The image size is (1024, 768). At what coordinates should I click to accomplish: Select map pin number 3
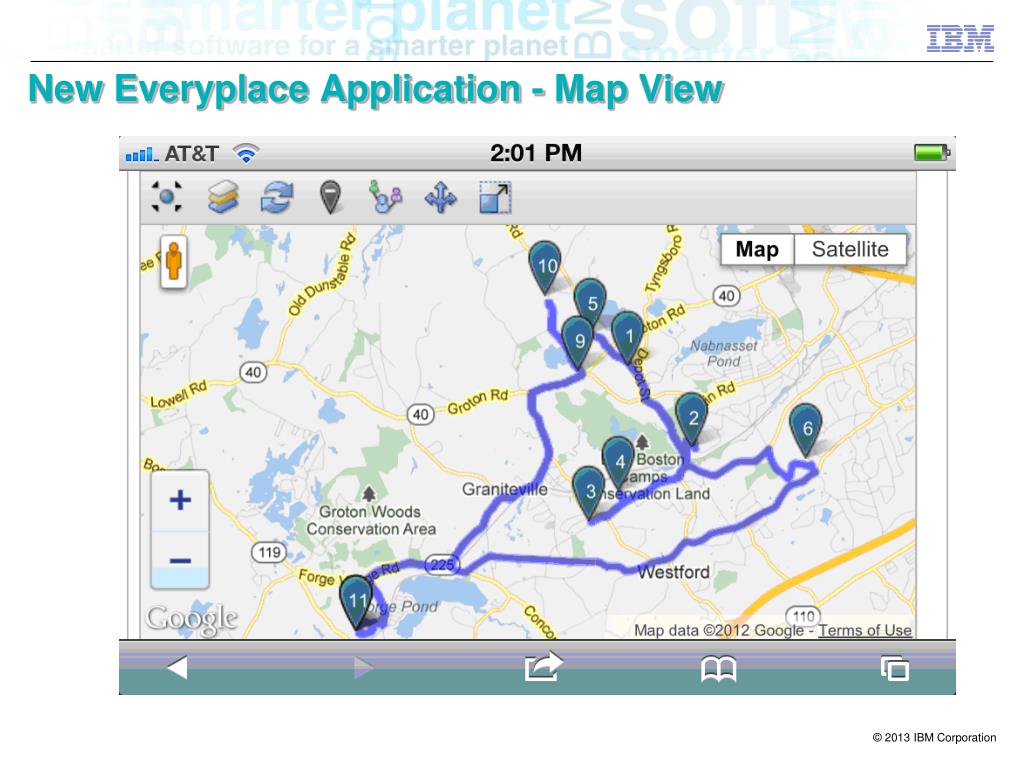point(590,491)
